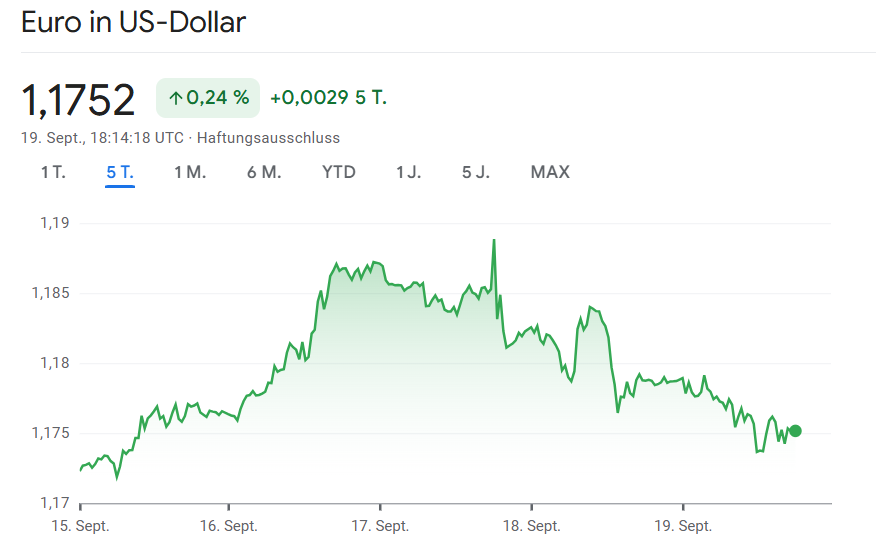Click the chart peak spike near 18. Sept.
Viewport: 876px width, 544px height.
pos(494,241)
